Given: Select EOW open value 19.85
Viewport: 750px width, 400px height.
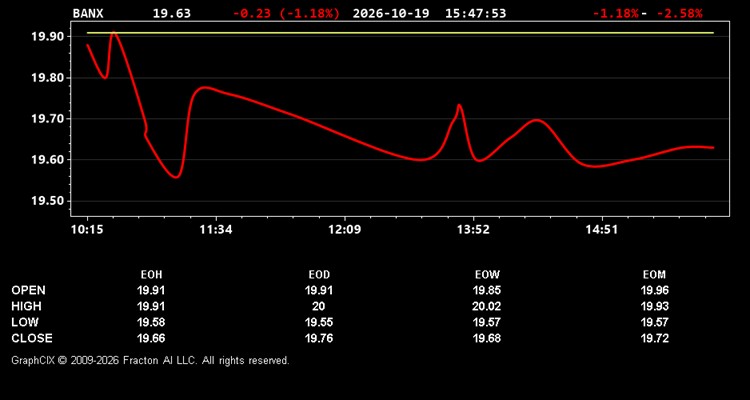Looking at the screenshot, I should [487, 290].
